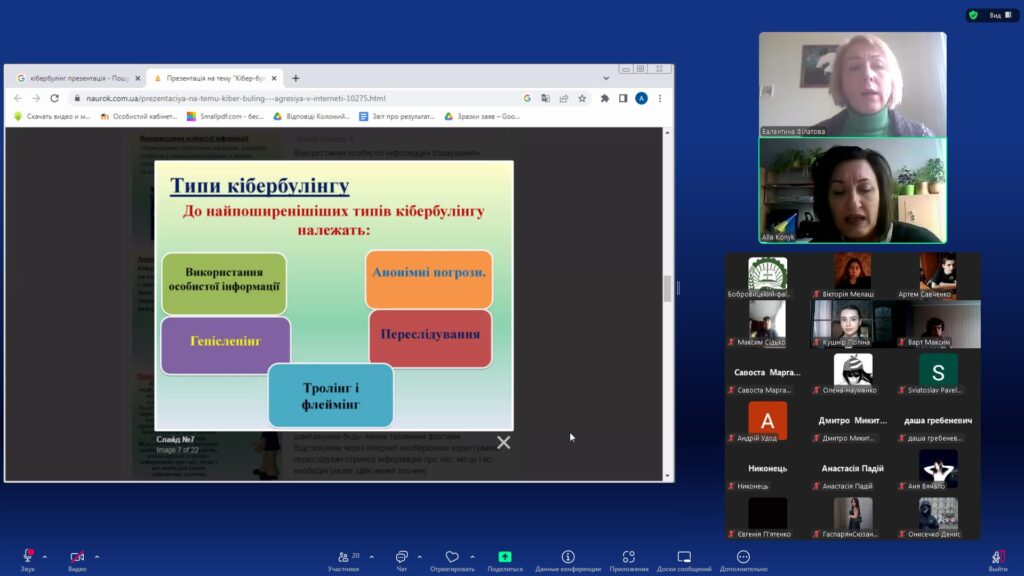1024x576 pixels.
Task: Open Звіт про результат bookmark
Action: (x=397, y=116)
